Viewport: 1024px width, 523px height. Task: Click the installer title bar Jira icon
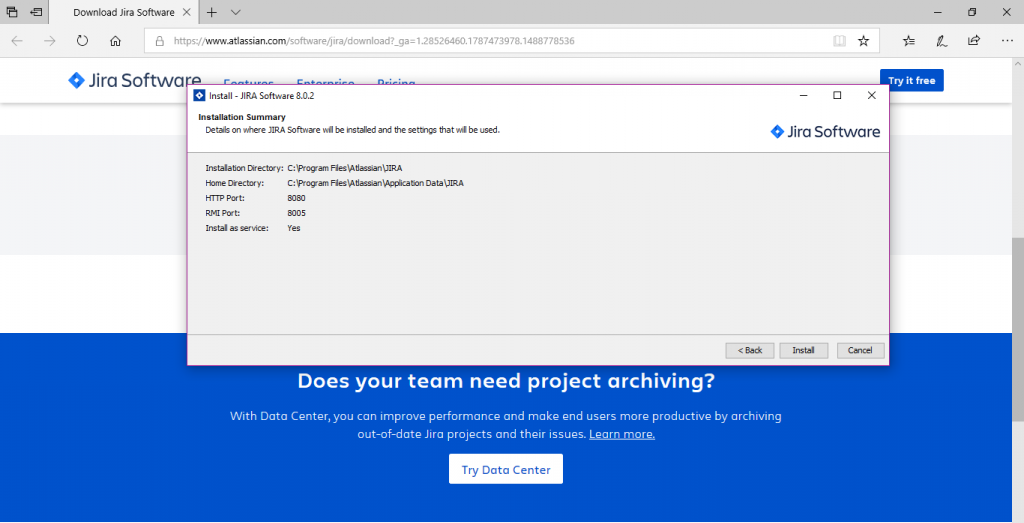[x=199, y=95]
